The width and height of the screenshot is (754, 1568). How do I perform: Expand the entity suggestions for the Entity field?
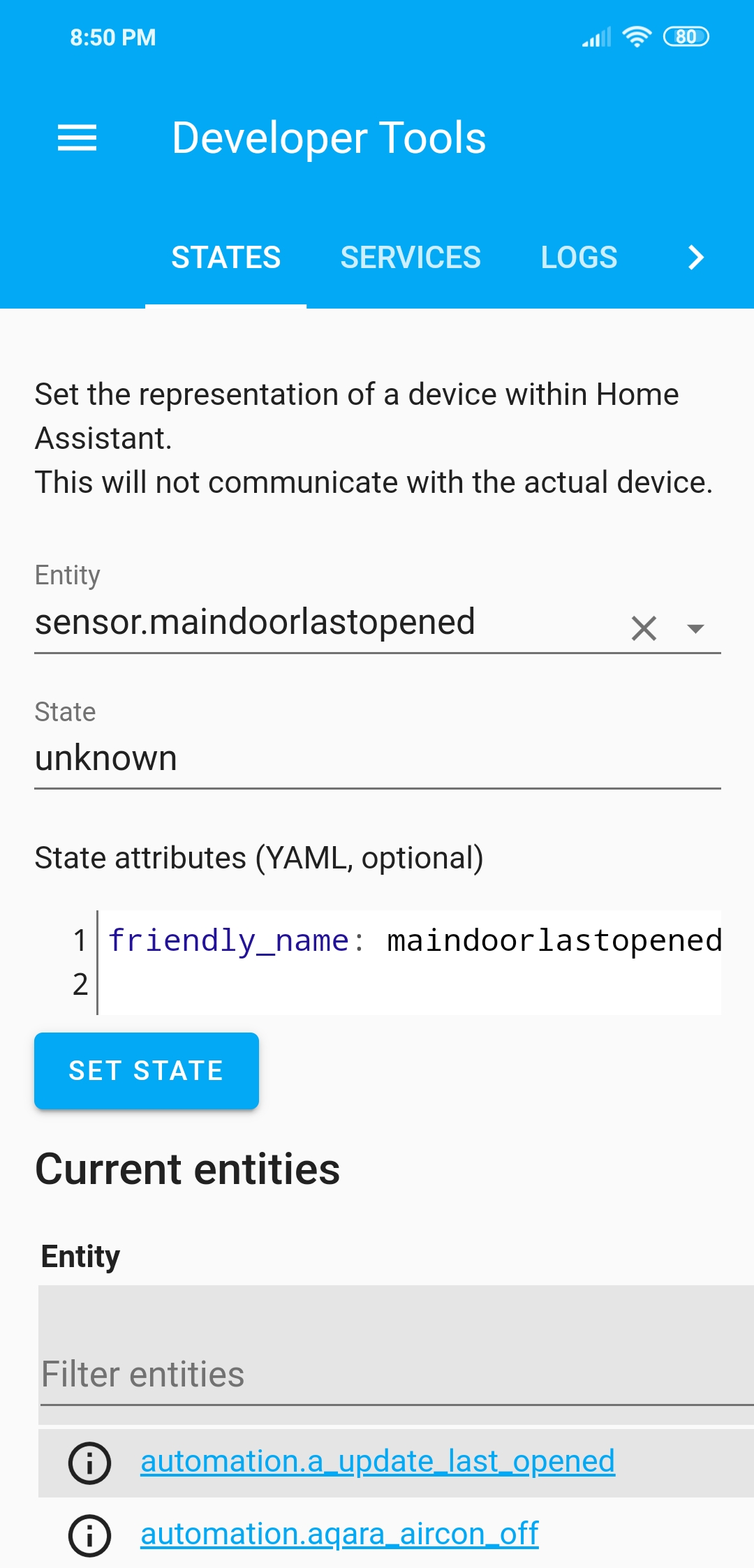pyautogui.click(x=696, y=628)
